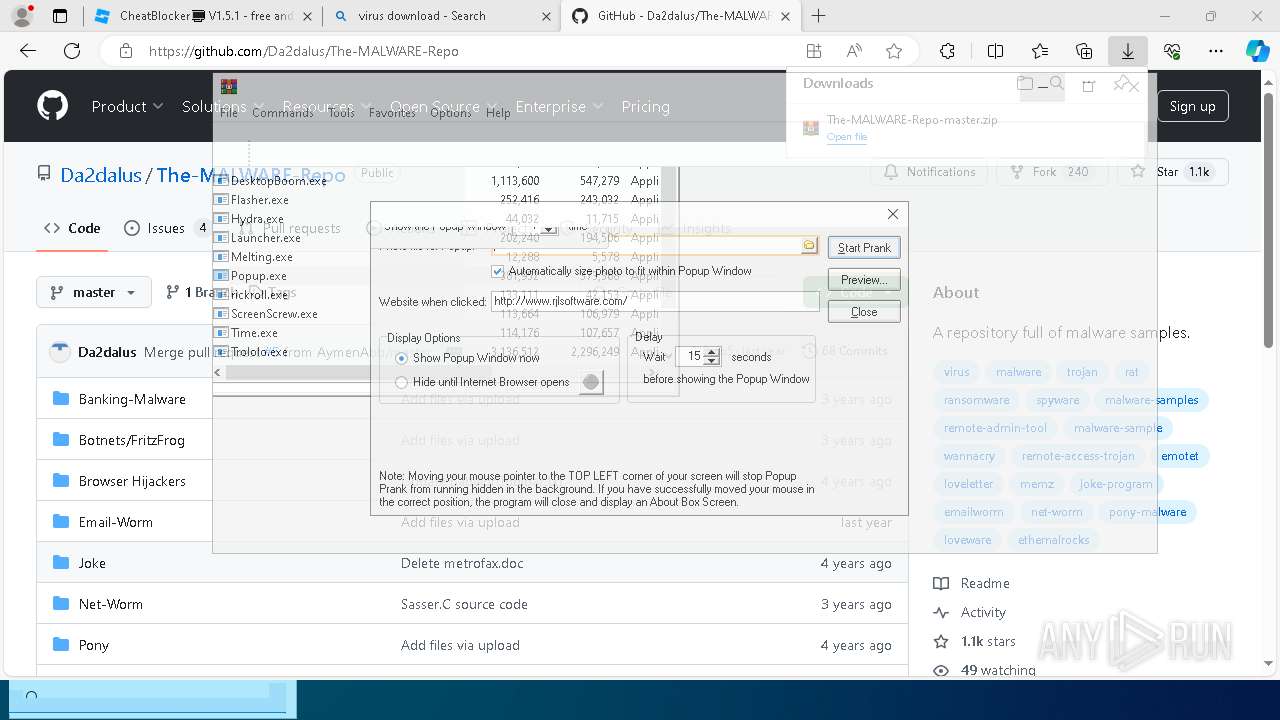Click the ransomware topic tag
This screenshot has width=1280, height=720.
977,400
